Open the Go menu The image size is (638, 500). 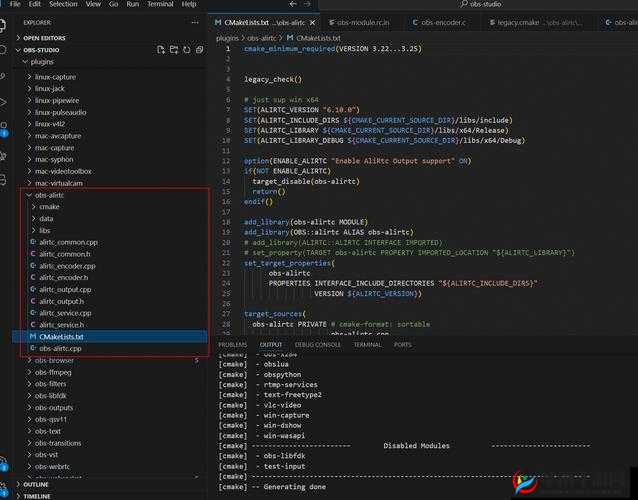[x=114, y=4]
